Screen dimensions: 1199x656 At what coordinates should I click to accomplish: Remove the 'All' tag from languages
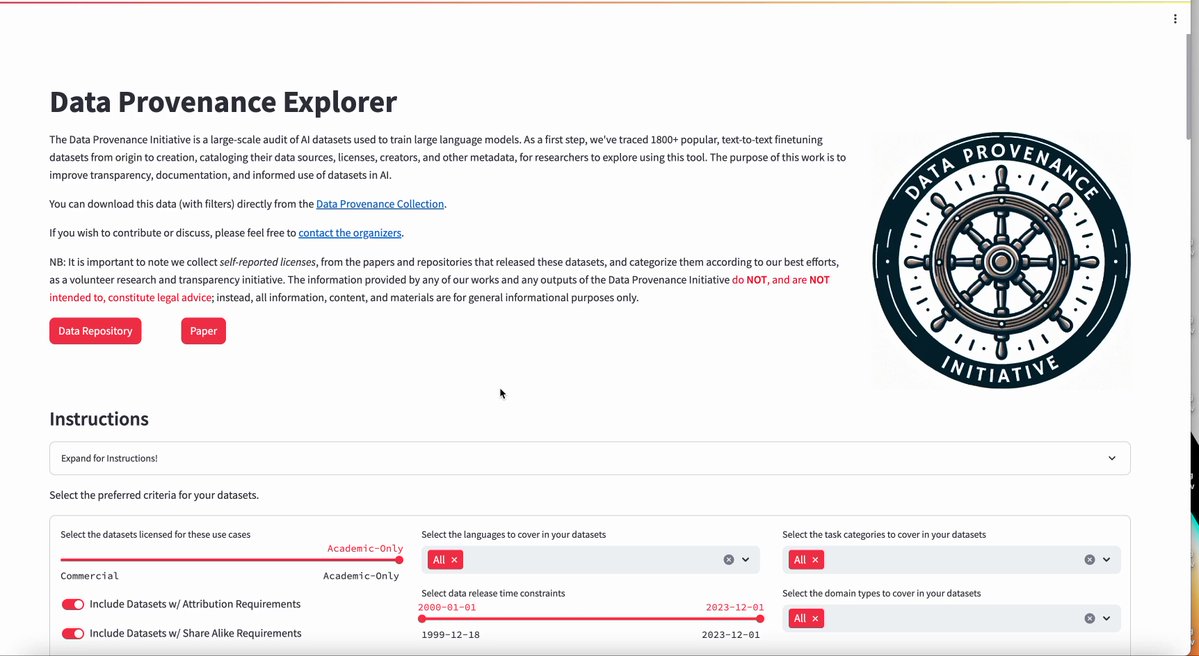(x=454, y=560)
